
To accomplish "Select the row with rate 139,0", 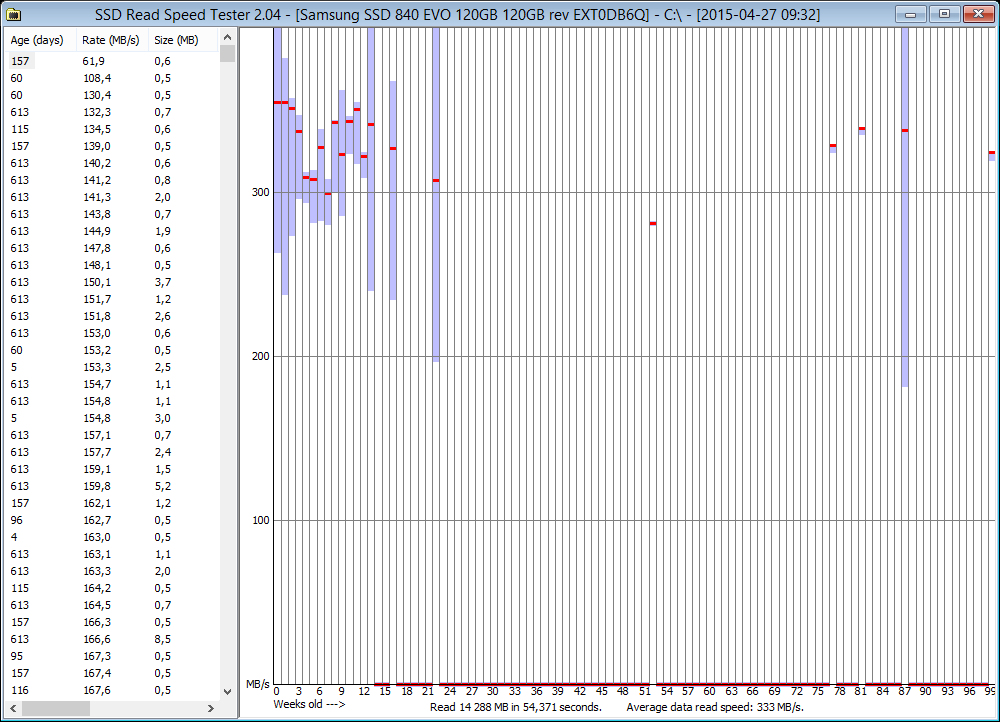I will [x=112, y=146].
